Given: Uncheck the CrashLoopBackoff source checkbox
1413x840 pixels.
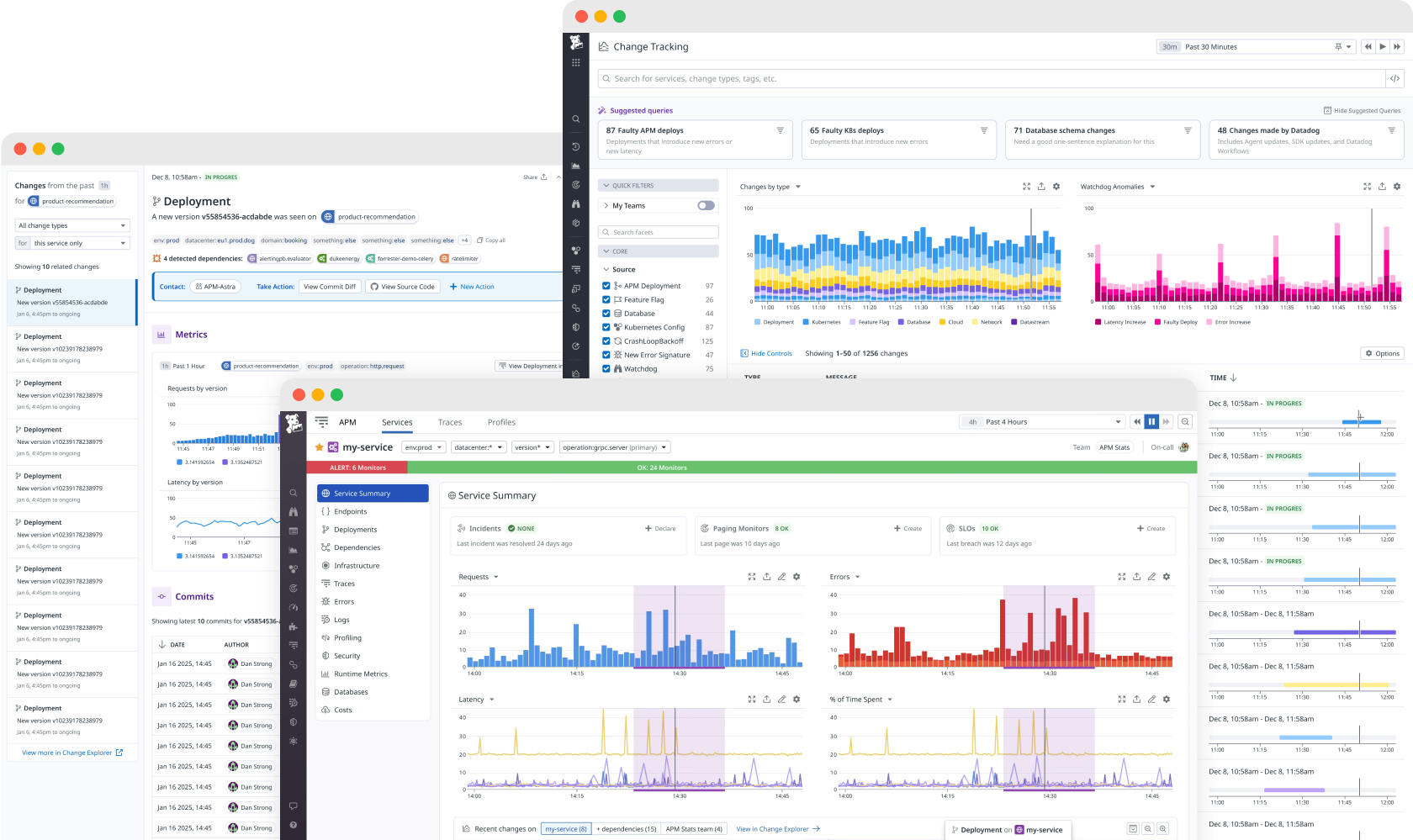Looking at the screenshot, I should click(606, 341).
